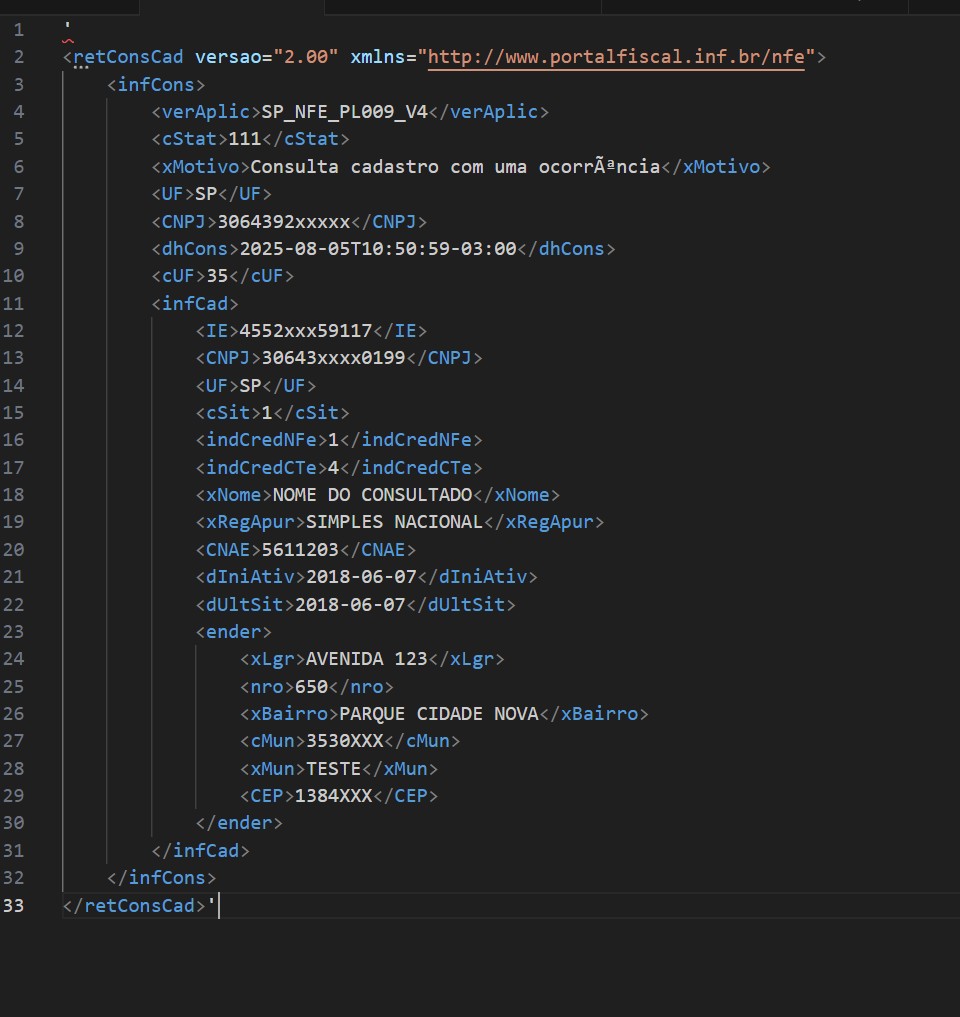Click the versao attribute value "2.00"
960x1017 pixels.
(x=306, y=57)
